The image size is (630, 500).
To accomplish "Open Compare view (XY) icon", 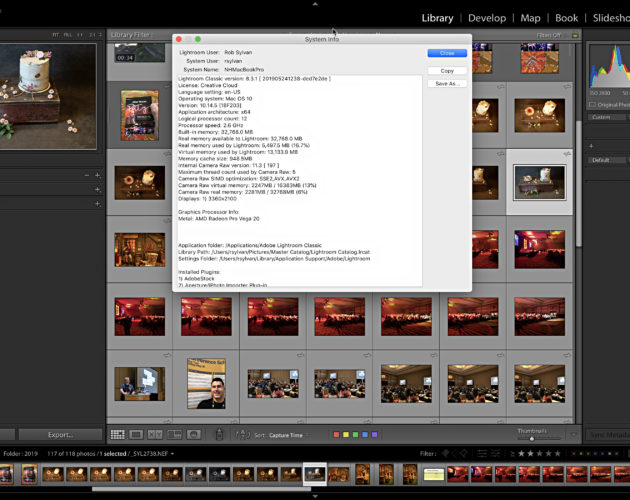I will 155,434.
